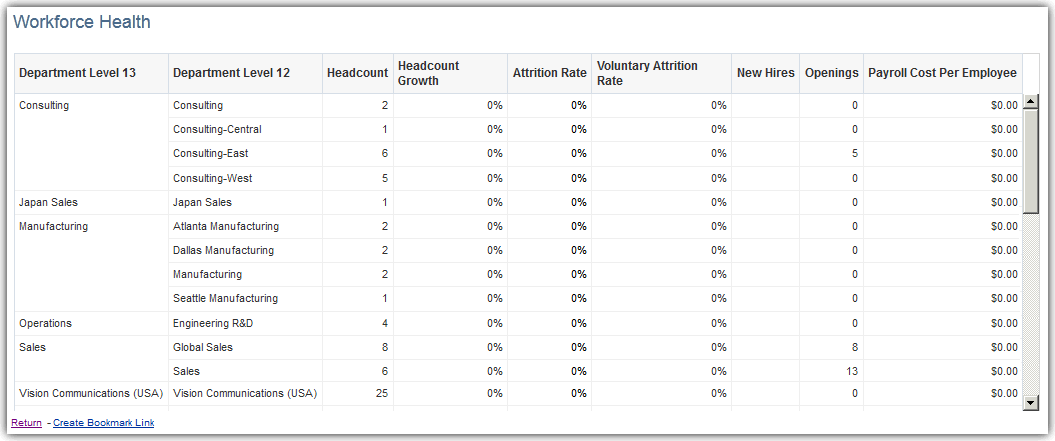Select the Consulting-East row cell

tap(246, 154)
